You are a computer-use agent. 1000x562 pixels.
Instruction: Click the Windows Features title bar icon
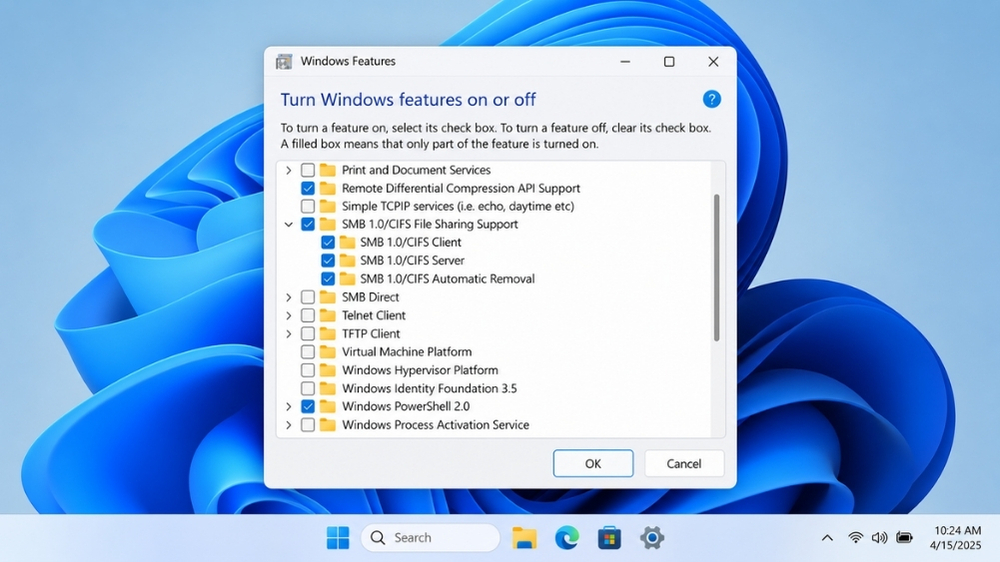pyautogui.click(x=284, y=61)
